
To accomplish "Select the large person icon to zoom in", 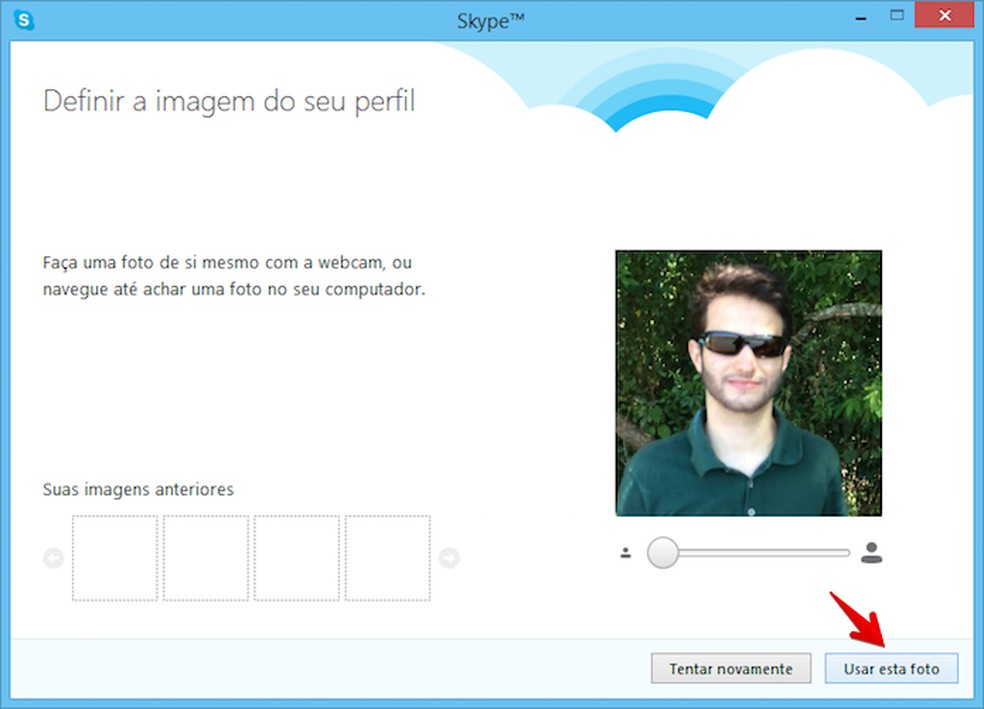I will (x=870, y=551).
